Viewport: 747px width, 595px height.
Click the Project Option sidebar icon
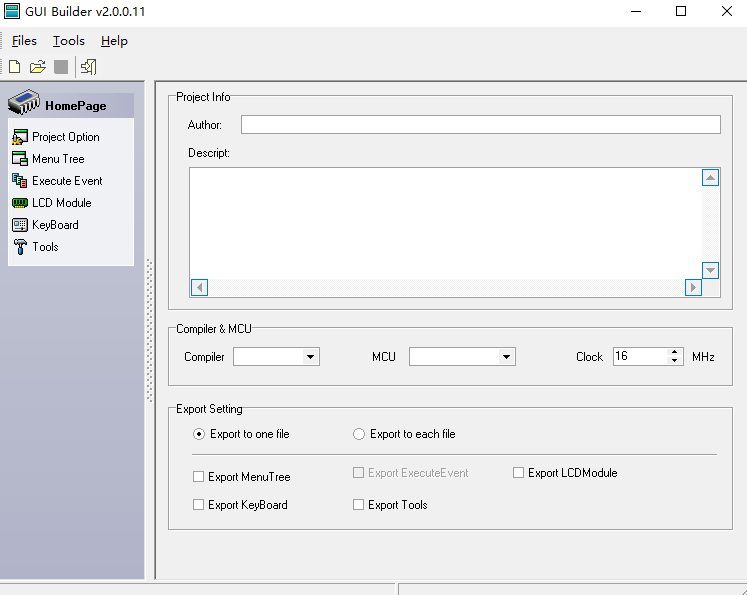coord(20,137)
